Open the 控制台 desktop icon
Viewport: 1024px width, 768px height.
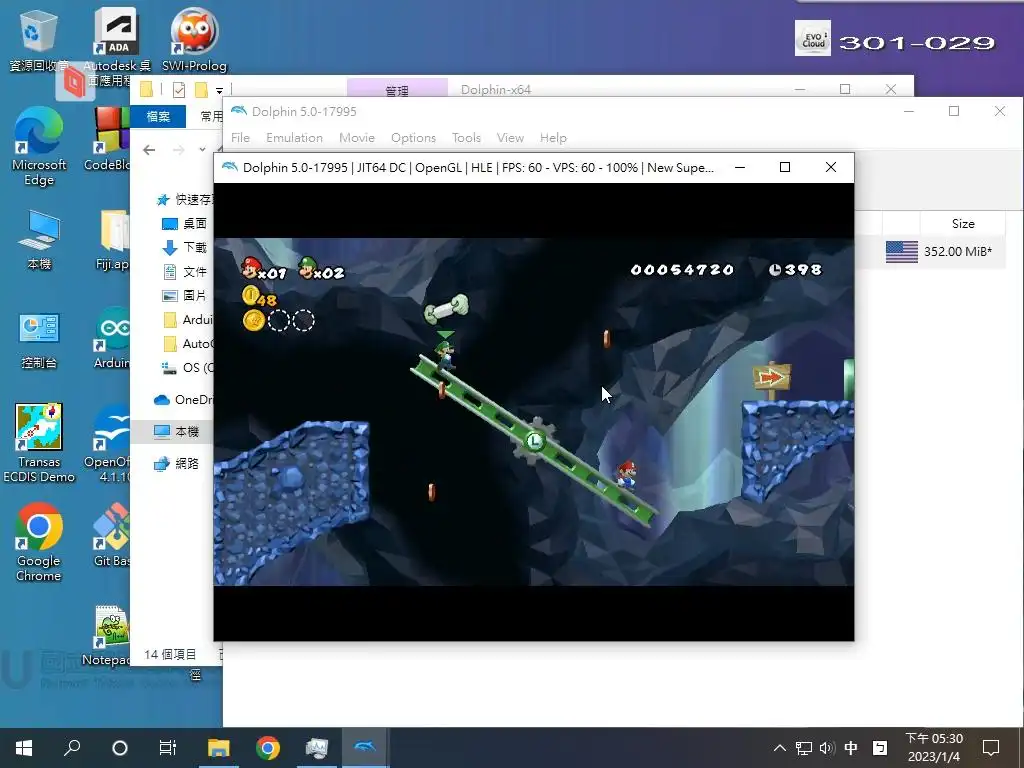(x=39, y=341)
